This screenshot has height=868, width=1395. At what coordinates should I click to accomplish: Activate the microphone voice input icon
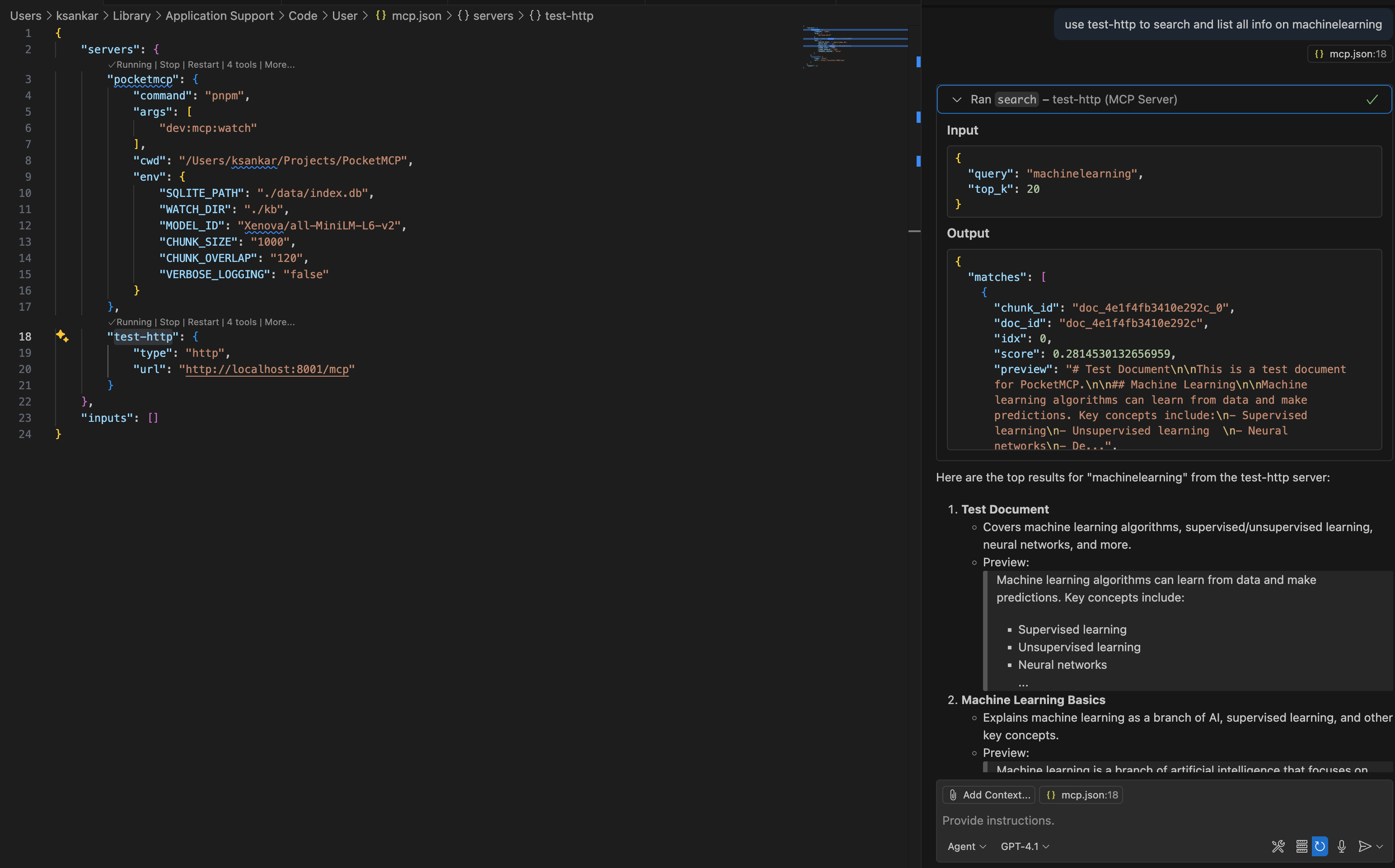(x=1342, y=846)
